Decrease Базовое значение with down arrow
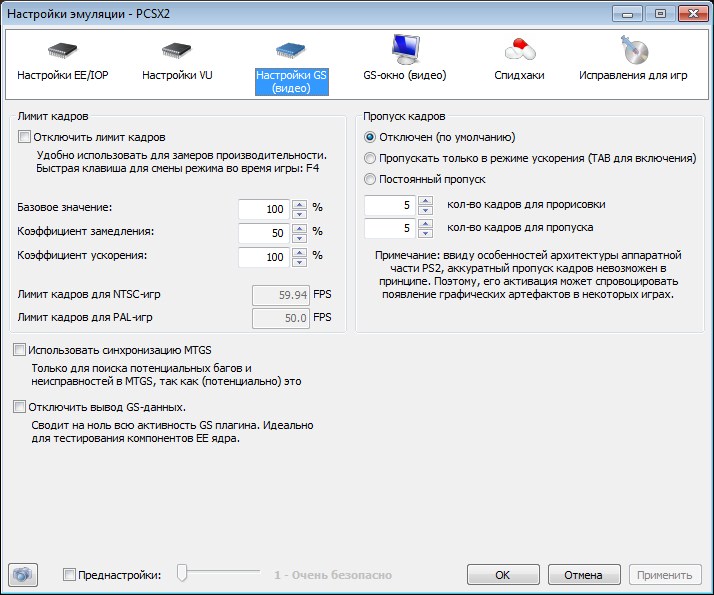The height and width of the screenshot is (595, 714). click(x=299, y=214)
